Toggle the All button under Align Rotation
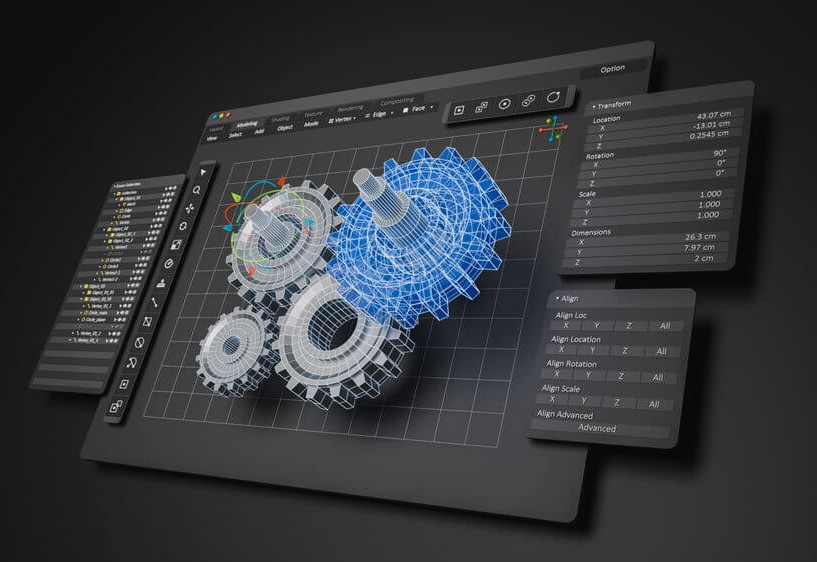This screenshot has height=562, width=817. 657,377
